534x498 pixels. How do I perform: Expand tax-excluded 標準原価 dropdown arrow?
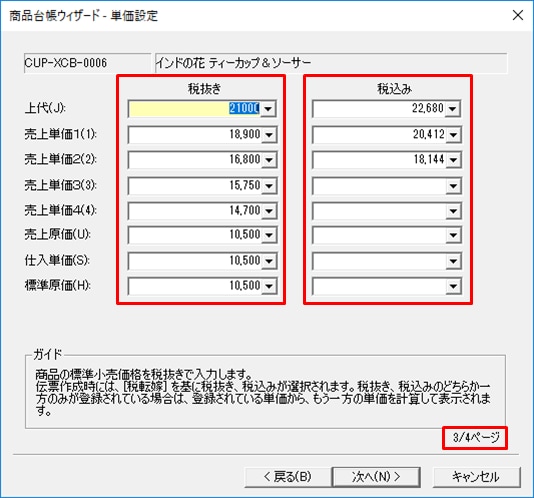269,286
